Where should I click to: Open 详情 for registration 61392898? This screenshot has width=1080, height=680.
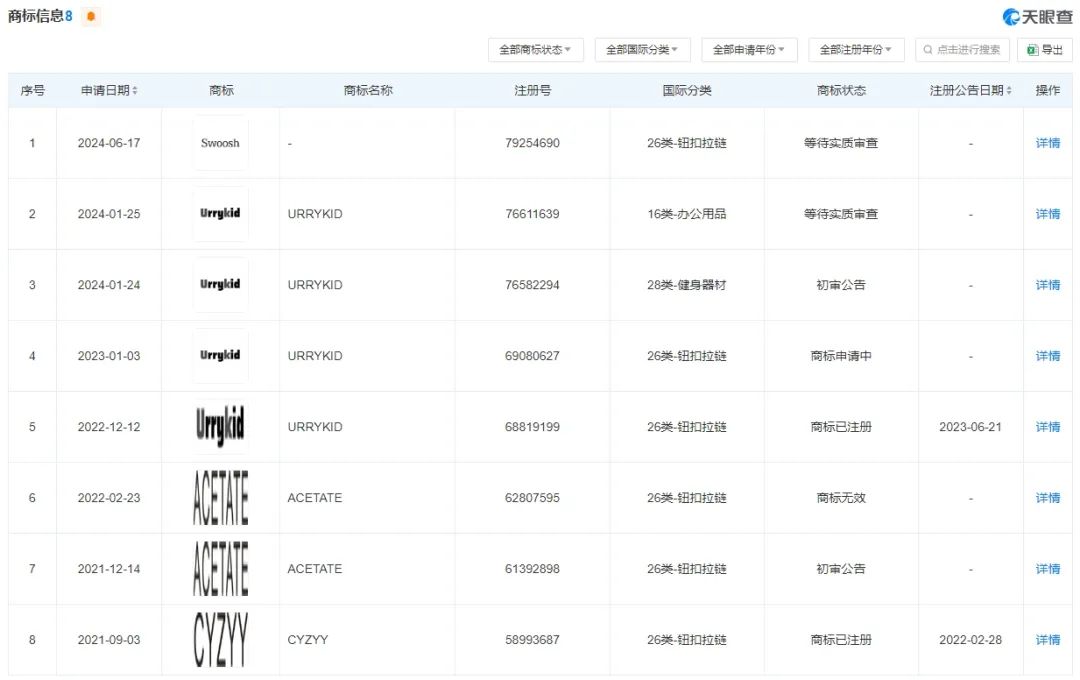point(1048,569)
